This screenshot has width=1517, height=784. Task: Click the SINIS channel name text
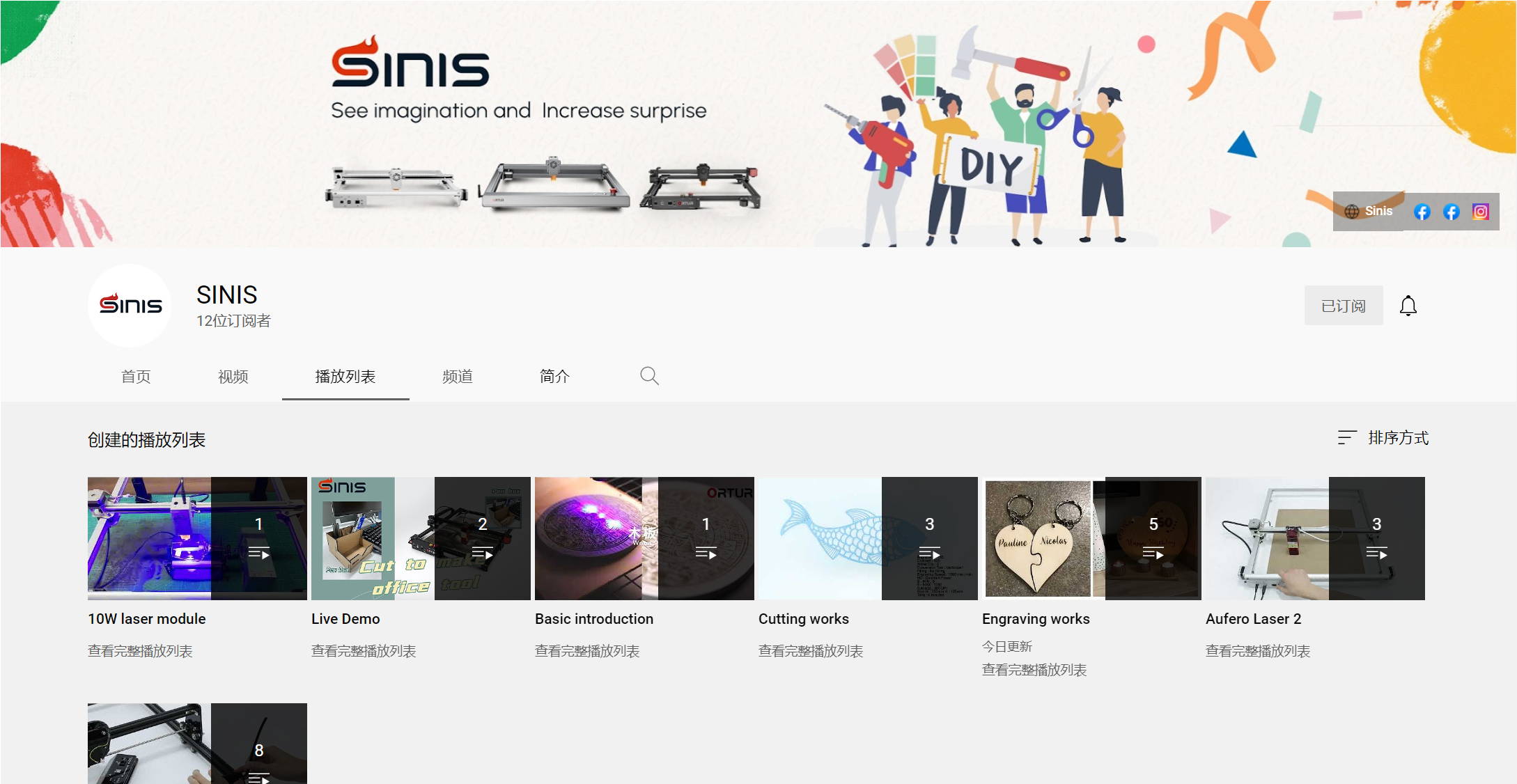point(227,295)
